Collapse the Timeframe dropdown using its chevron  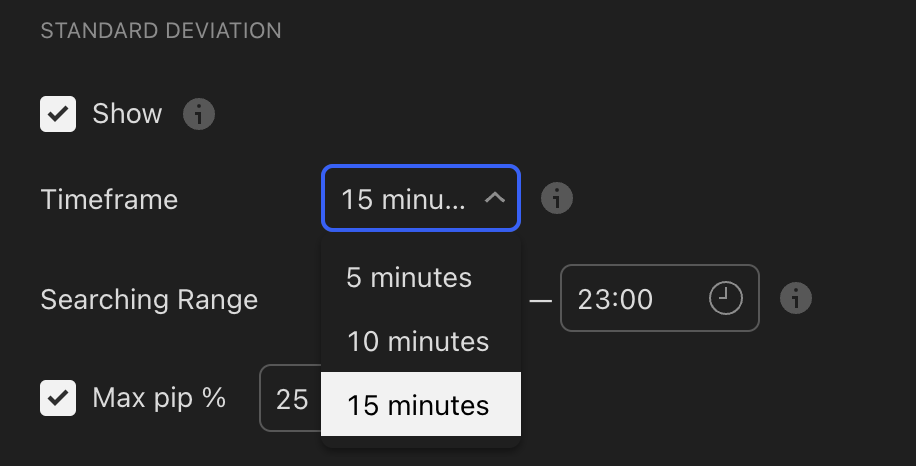coord(495,199)
